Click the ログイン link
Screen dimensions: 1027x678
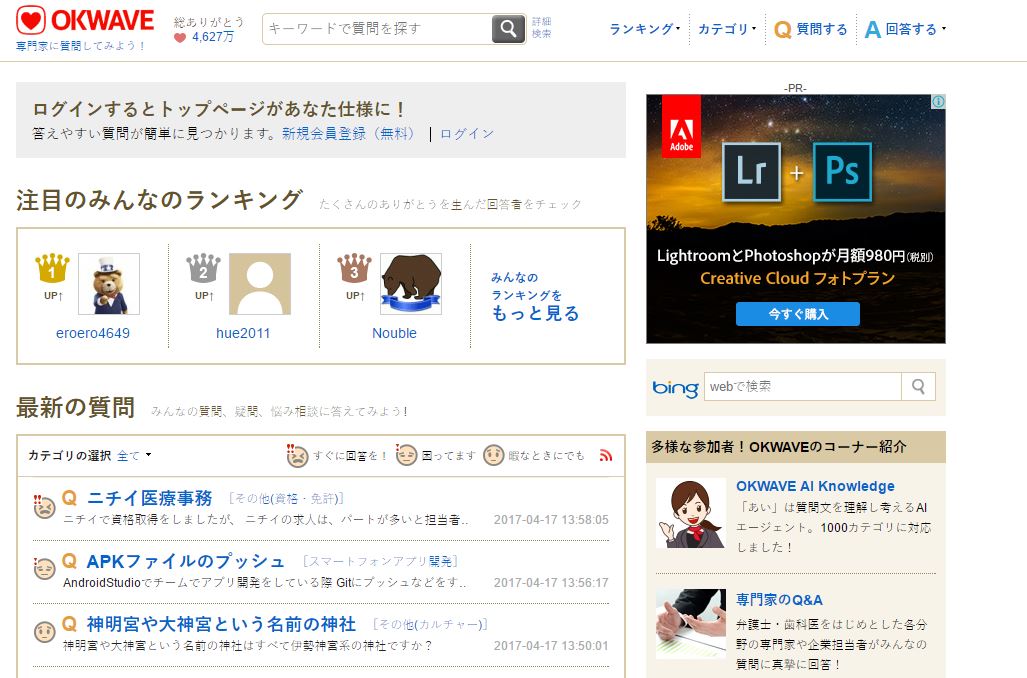[x=466, y=134]
